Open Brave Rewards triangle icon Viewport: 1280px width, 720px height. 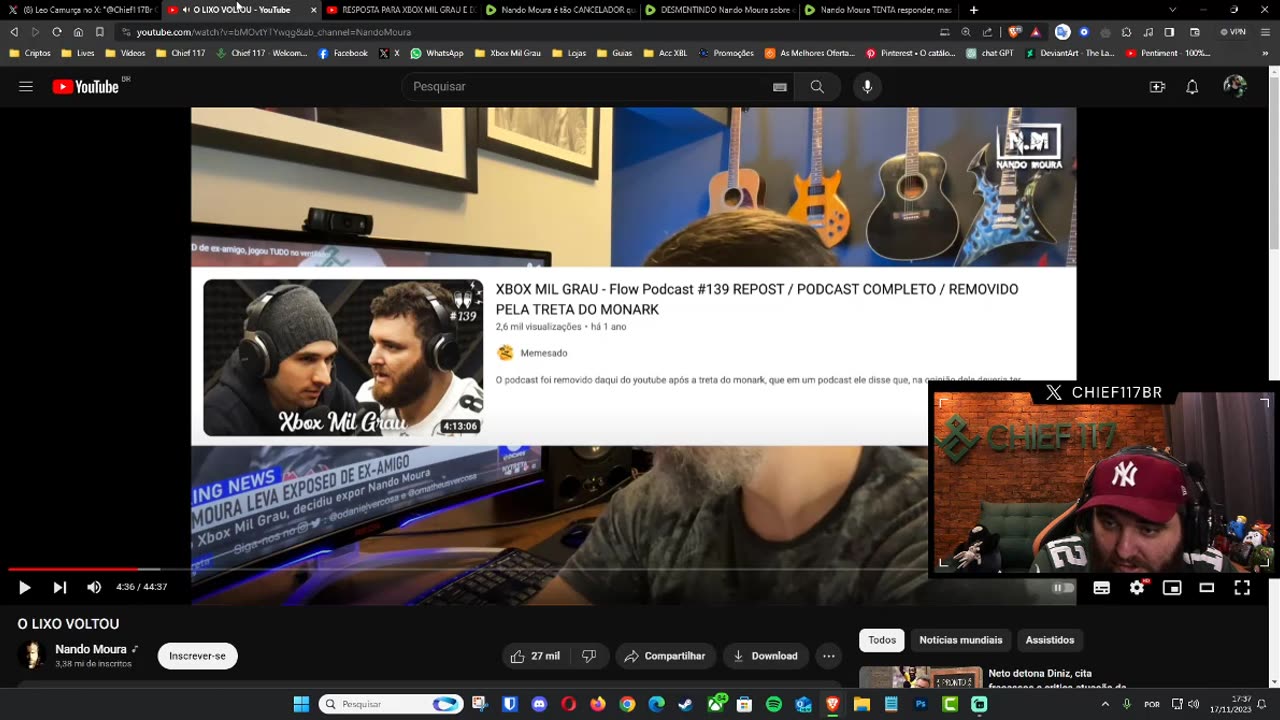(1035, 32)
